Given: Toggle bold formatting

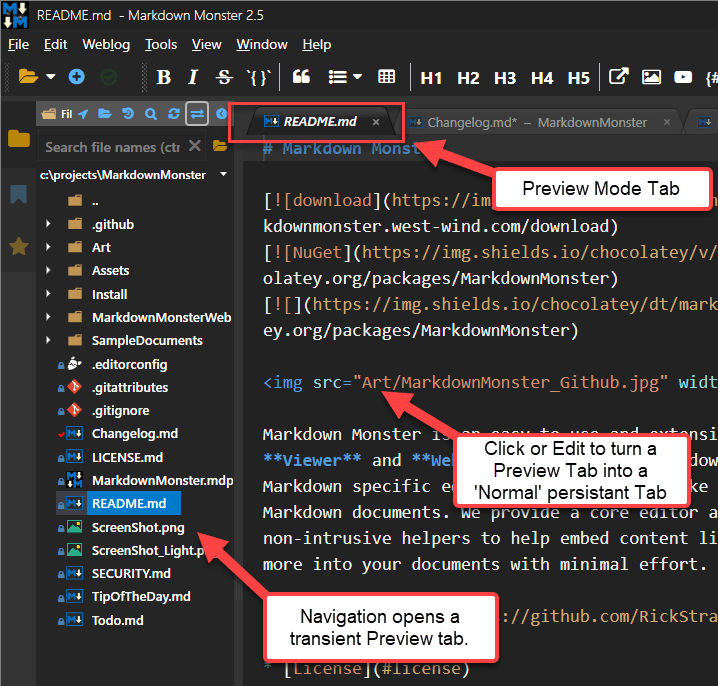Looking at the screenshot, I should point(163,77).
